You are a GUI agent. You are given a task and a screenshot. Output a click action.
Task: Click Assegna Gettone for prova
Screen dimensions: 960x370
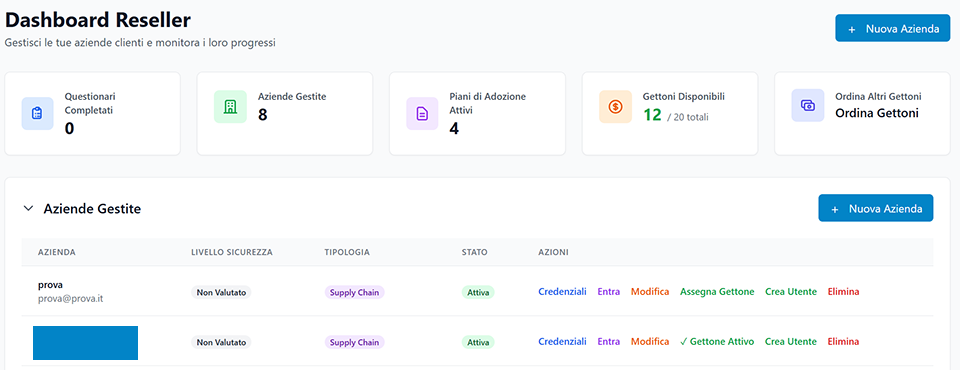(x=717, y=292)
